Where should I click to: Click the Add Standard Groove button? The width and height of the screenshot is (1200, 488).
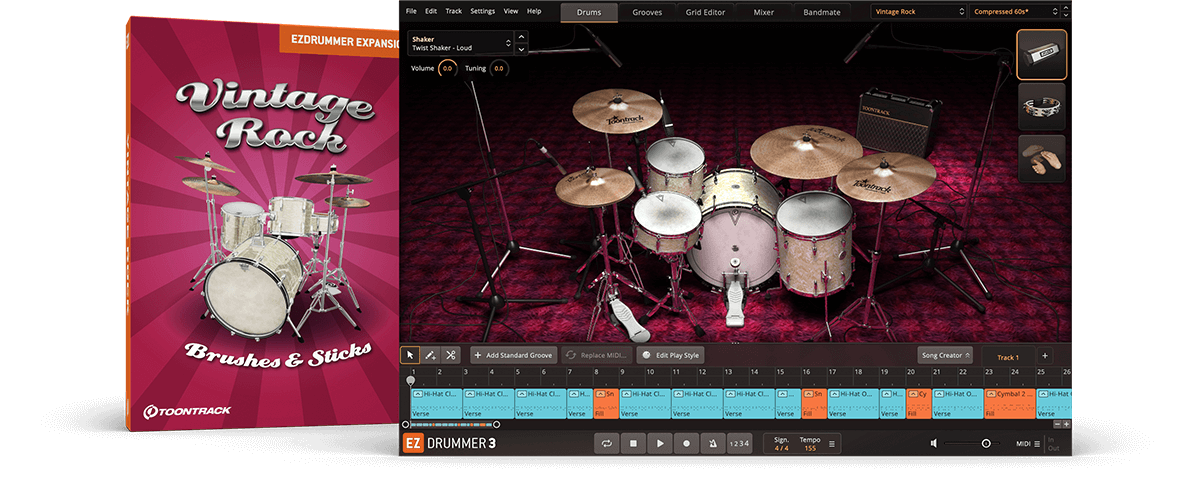(x=513, y=355)
